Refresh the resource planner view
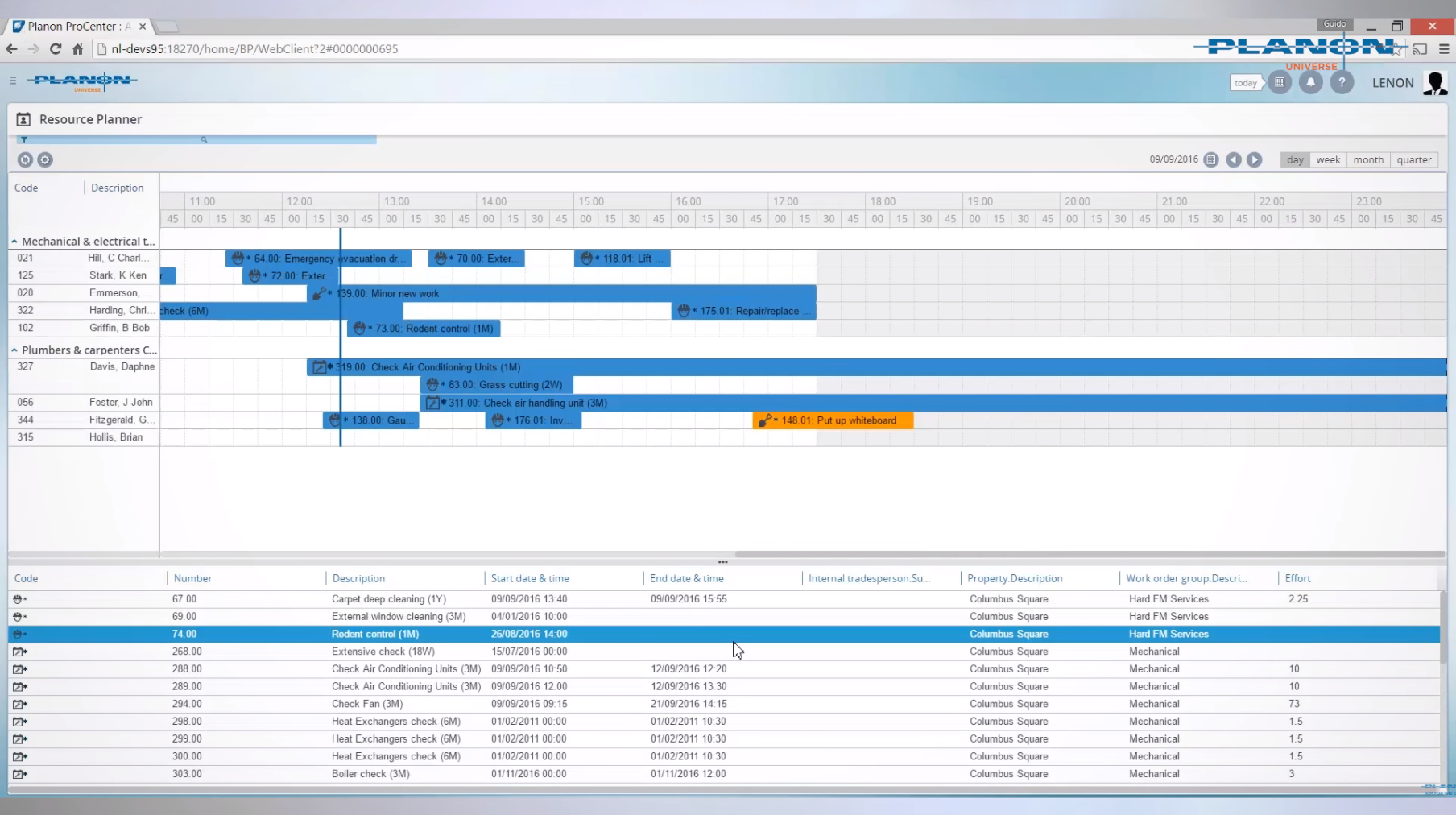 click(25, 160)
